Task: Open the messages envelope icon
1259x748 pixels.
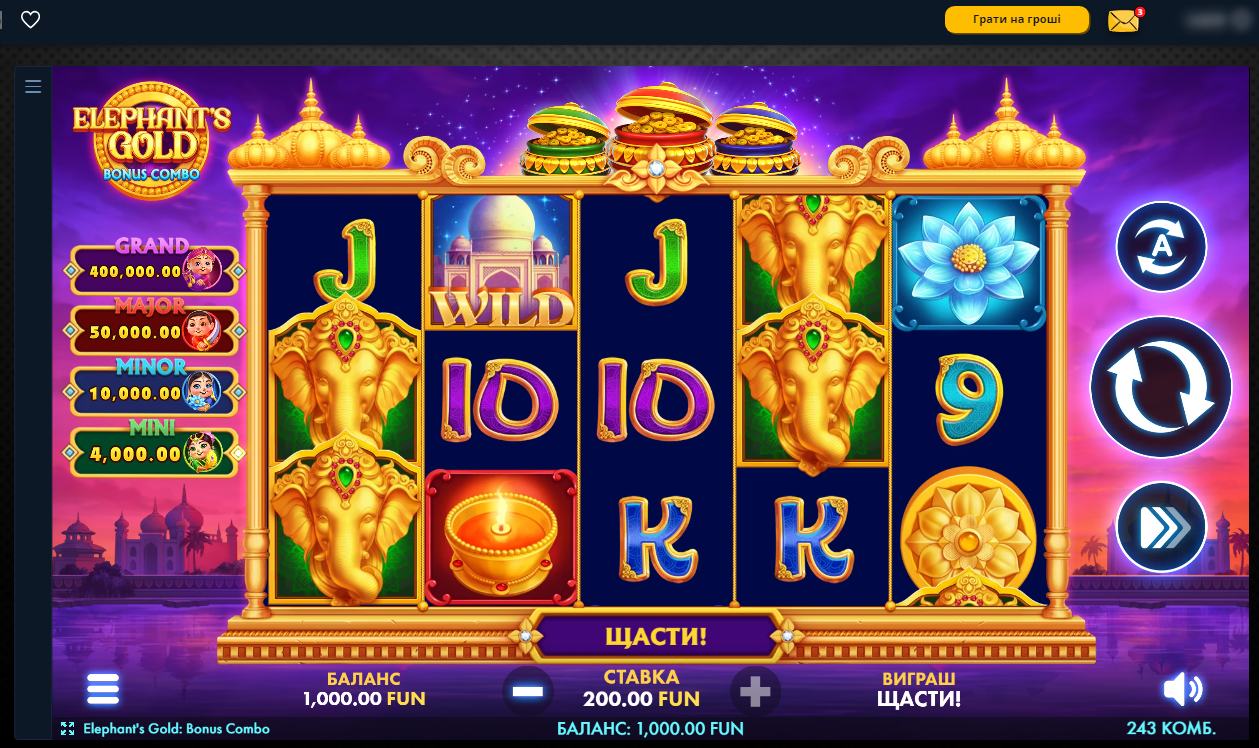Action: (1124, 20)
